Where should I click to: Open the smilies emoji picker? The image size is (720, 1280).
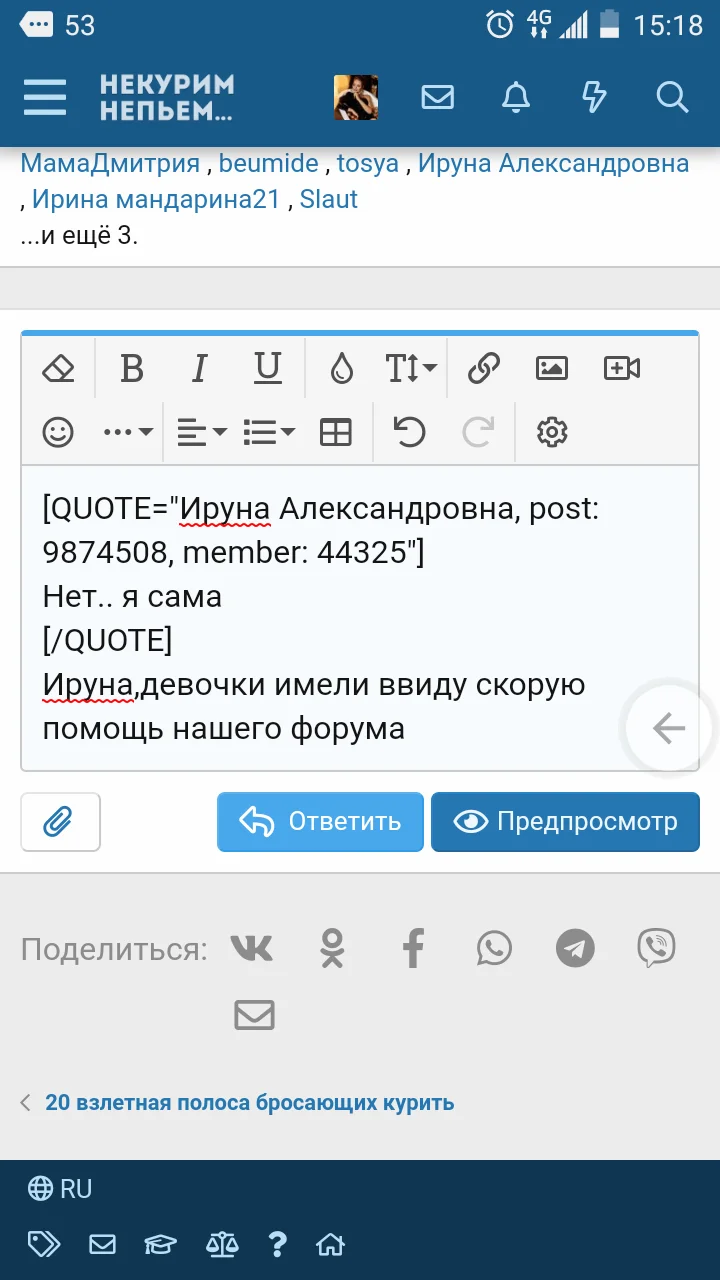(x=59, y=432)
